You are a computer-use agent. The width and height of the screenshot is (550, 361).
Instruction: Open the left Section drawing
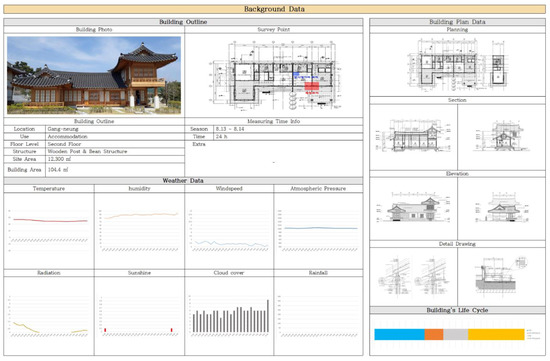coord(413,136)
